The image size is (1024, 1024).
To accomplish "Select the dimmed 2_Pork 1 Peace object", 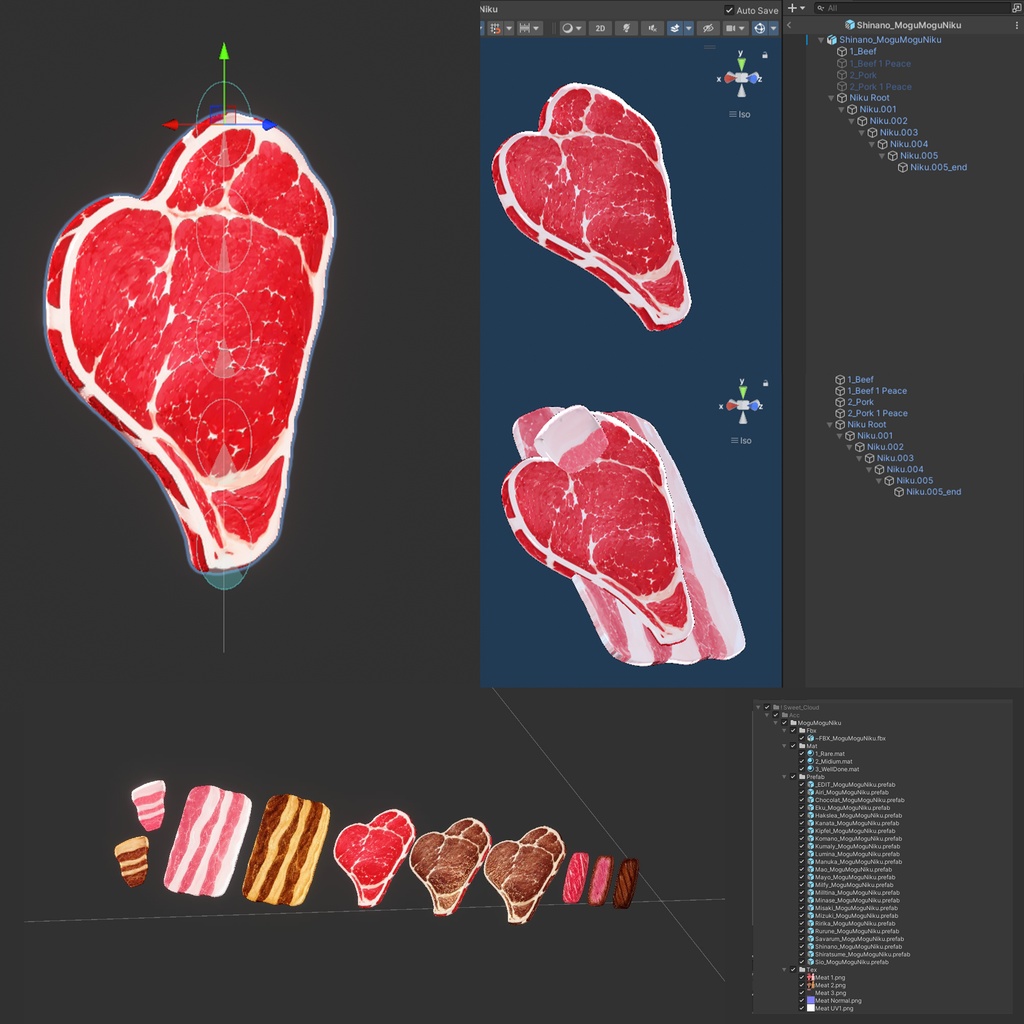I will click(880, 86).
